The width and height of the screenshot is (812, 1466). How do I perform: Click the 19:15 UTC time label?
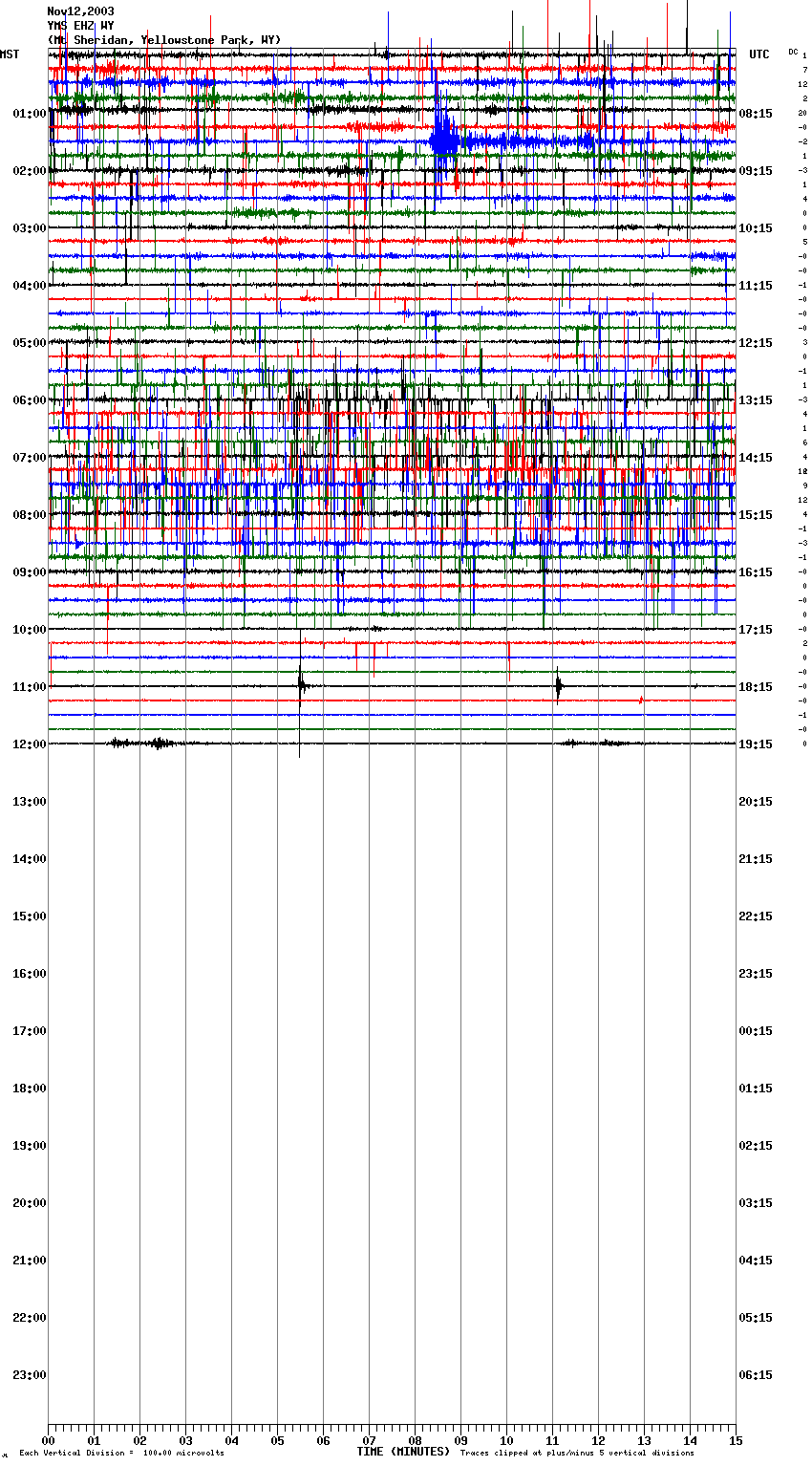756,744
